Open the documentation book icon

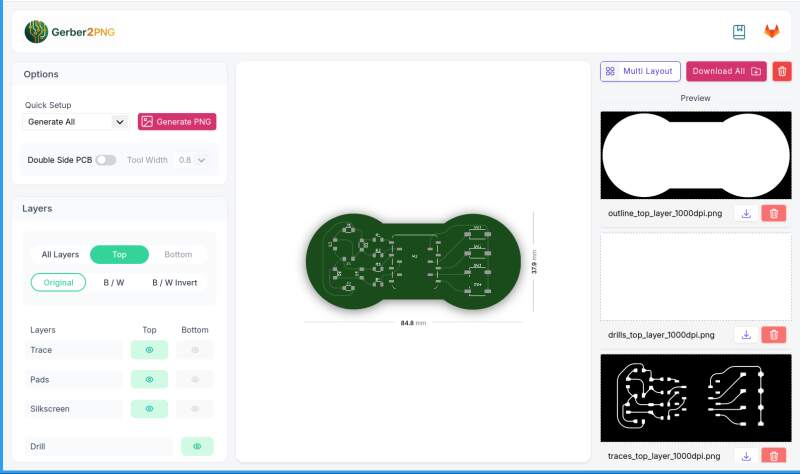(x=739, y=32)
